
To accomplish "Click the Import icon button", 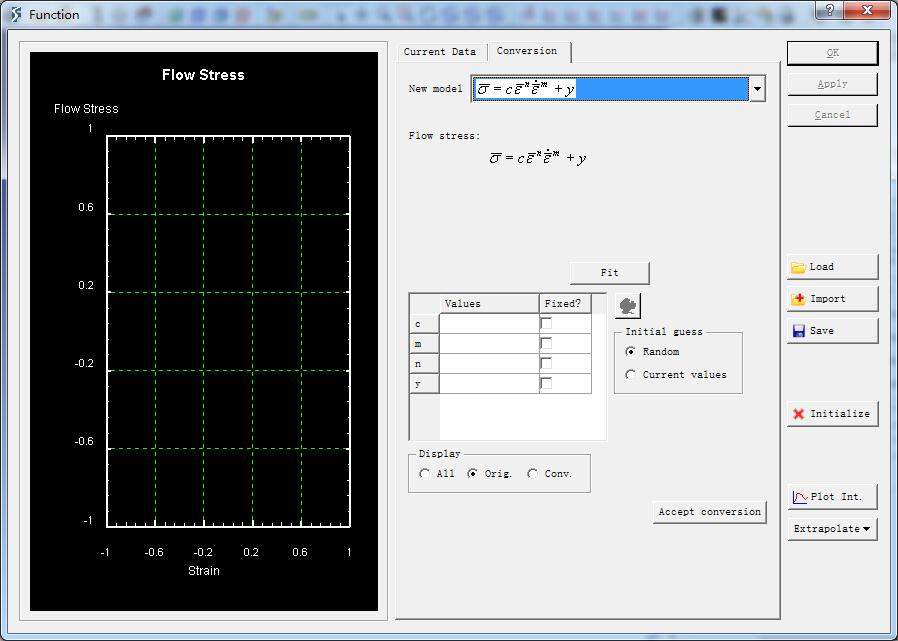I will click(x=832, y=299).
